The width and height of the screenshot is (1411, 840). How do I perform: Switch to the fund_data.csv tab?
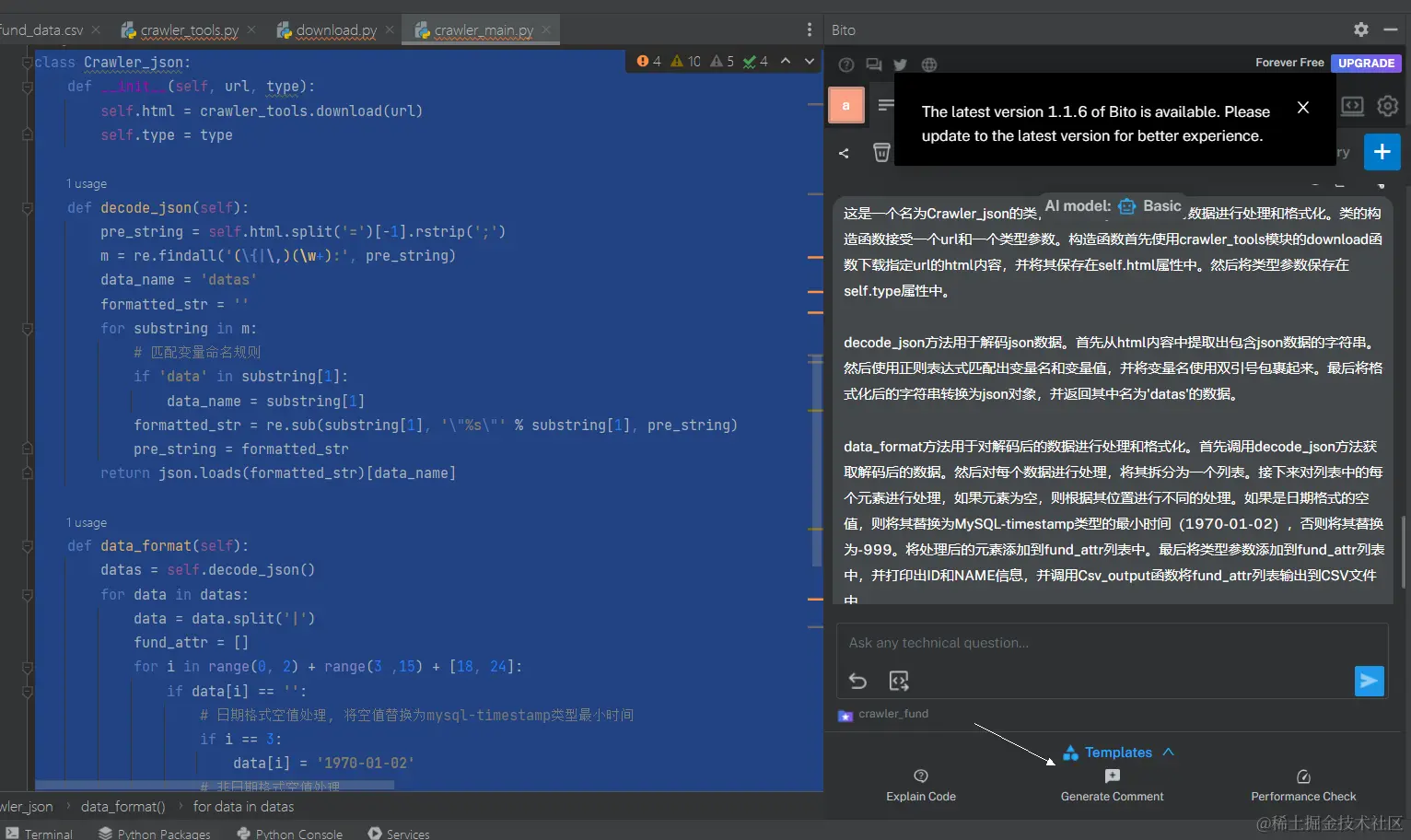click(x=41, y=30)
